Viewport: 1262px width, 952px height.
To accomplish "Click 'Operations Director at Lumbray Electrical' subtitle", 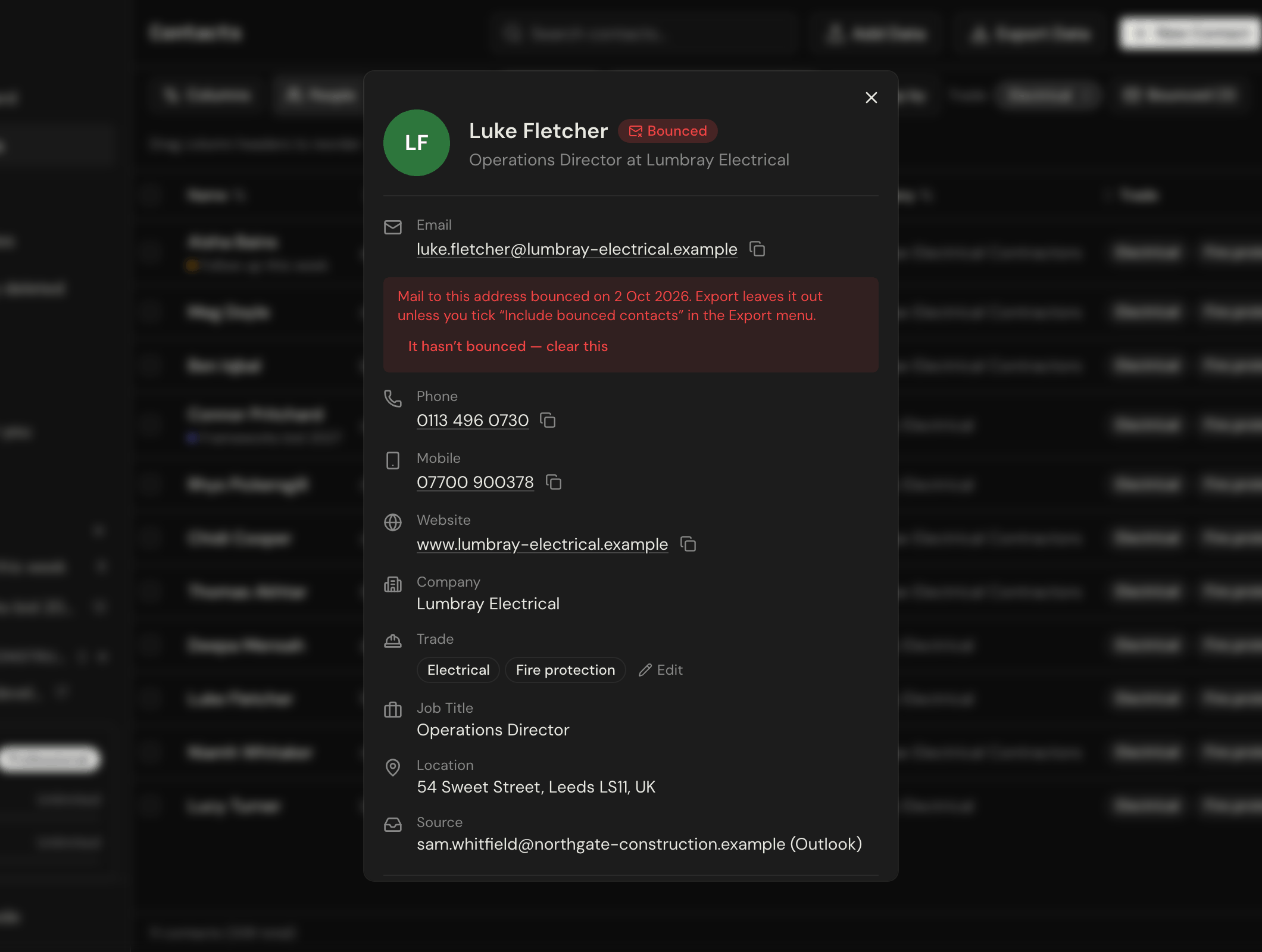I will point(629,160).
